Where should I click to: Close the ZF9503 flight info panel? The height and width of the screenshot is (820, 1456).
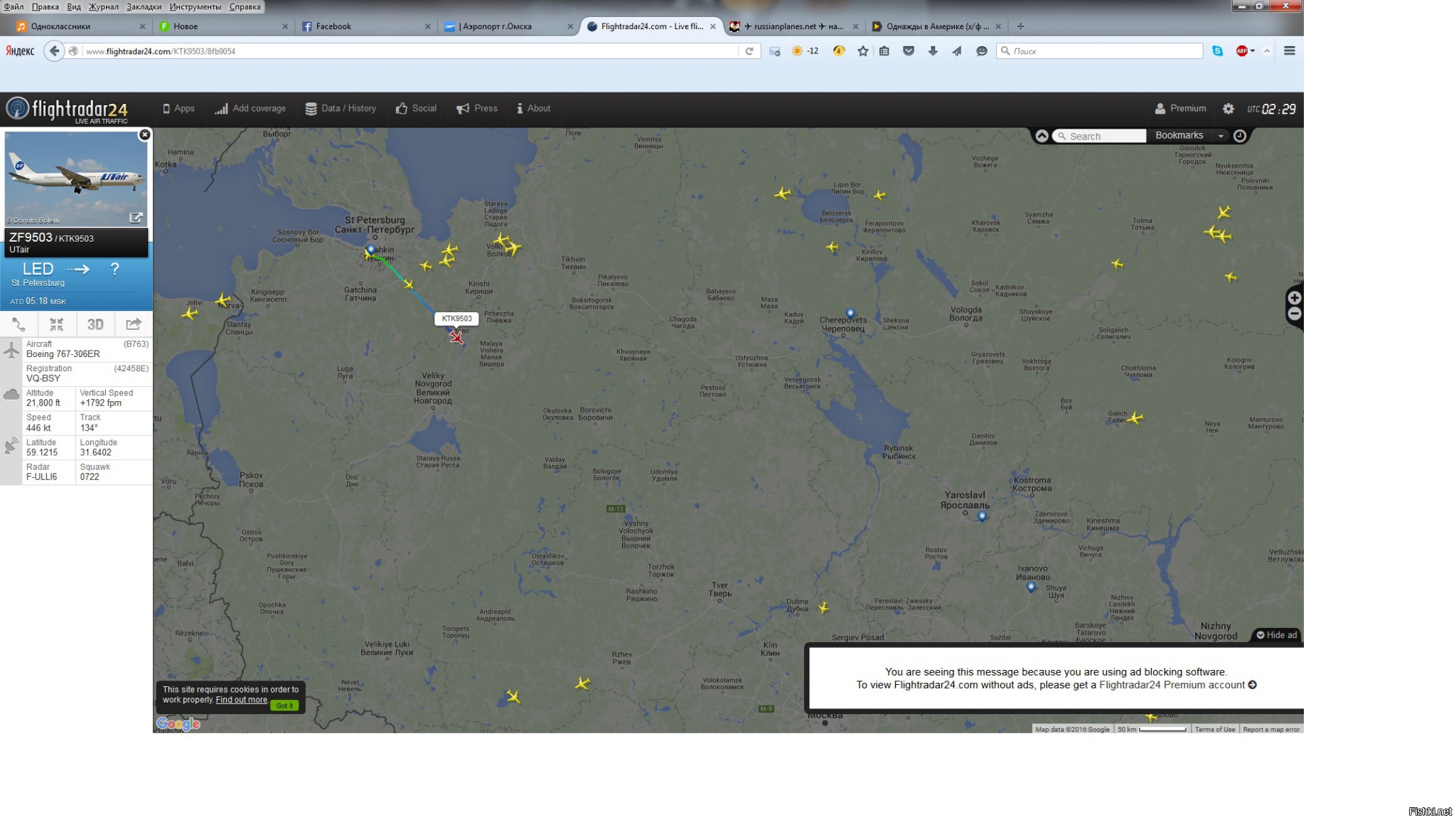144,134
